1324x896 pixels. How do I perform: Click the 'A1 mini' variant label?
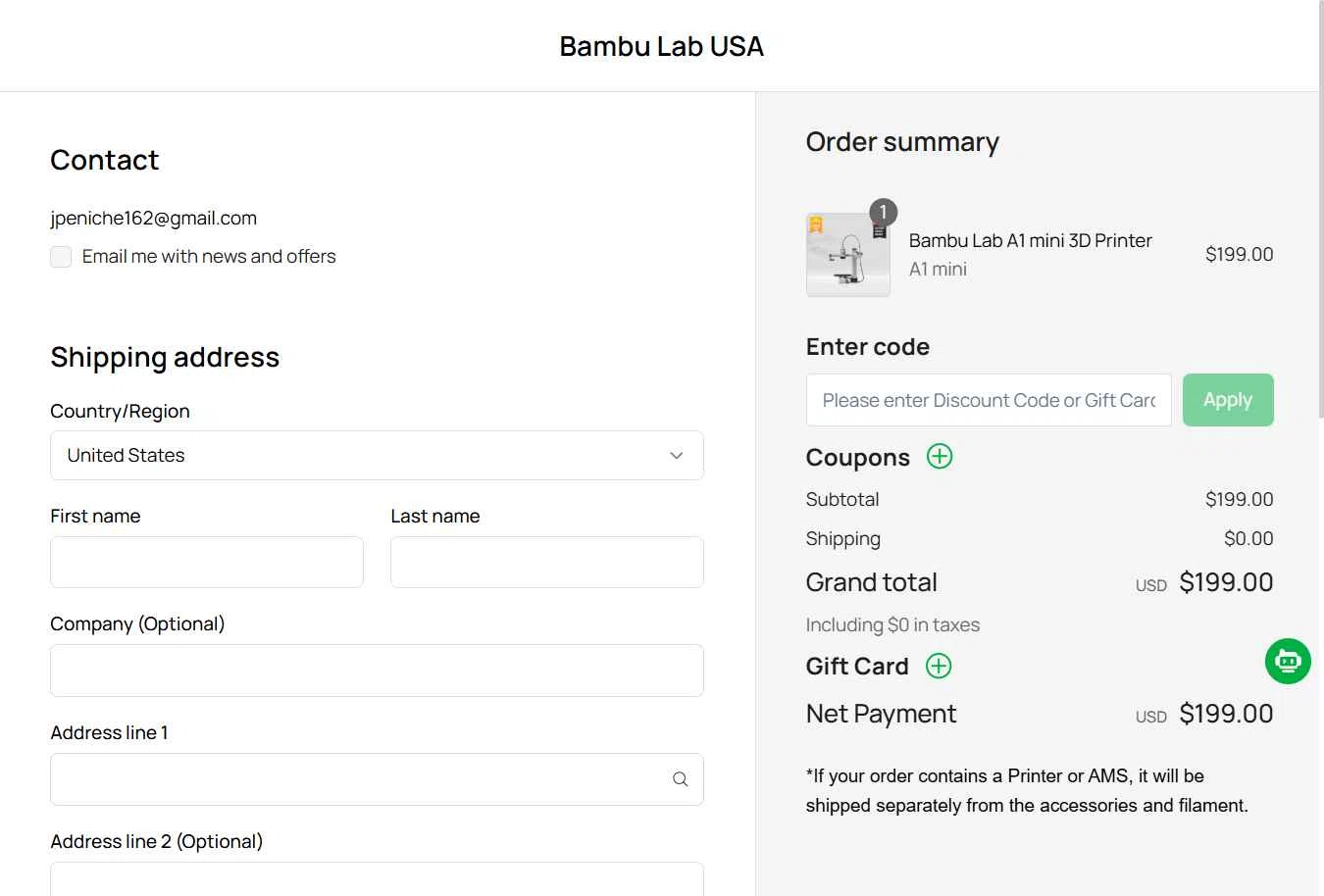click(x=938, y=269)
